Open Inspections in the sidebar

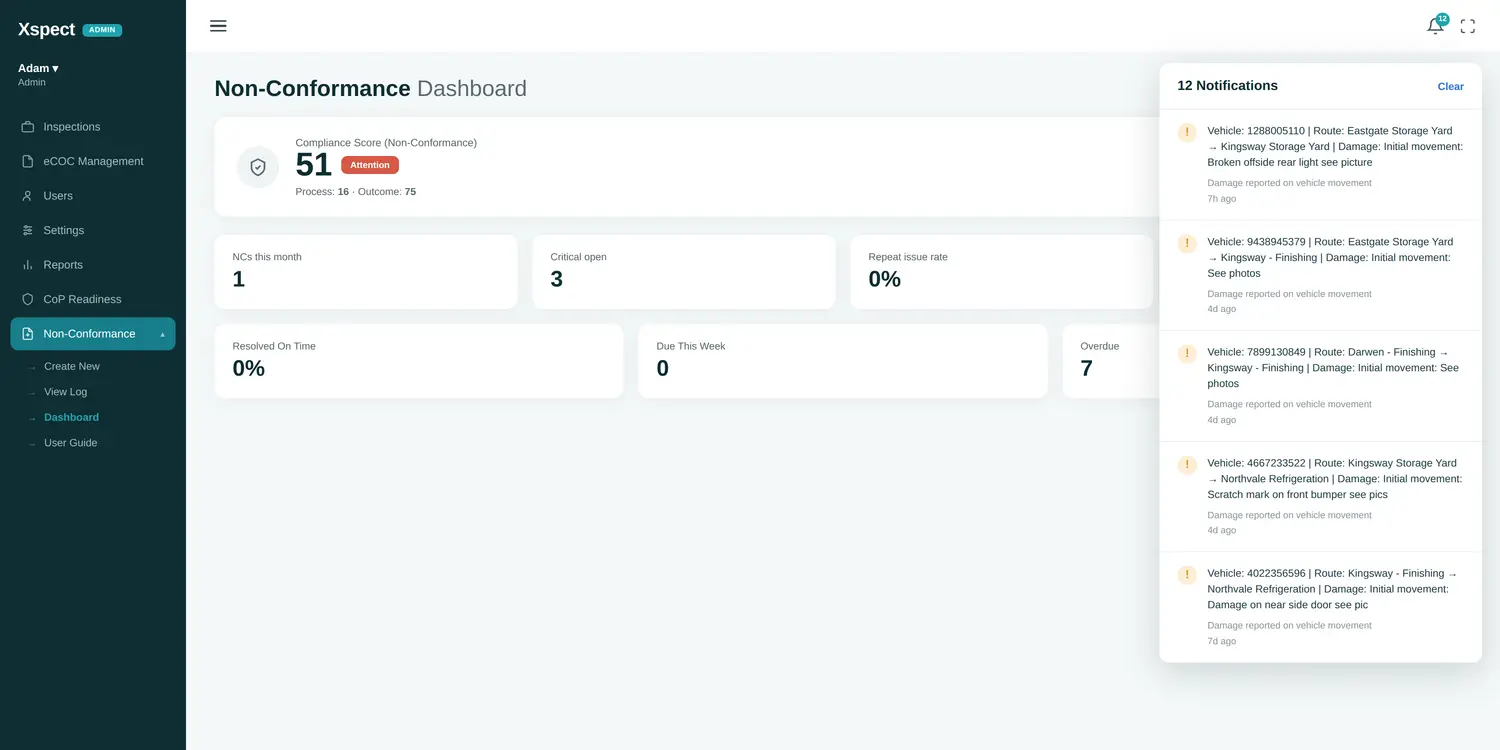click(93, 127)
